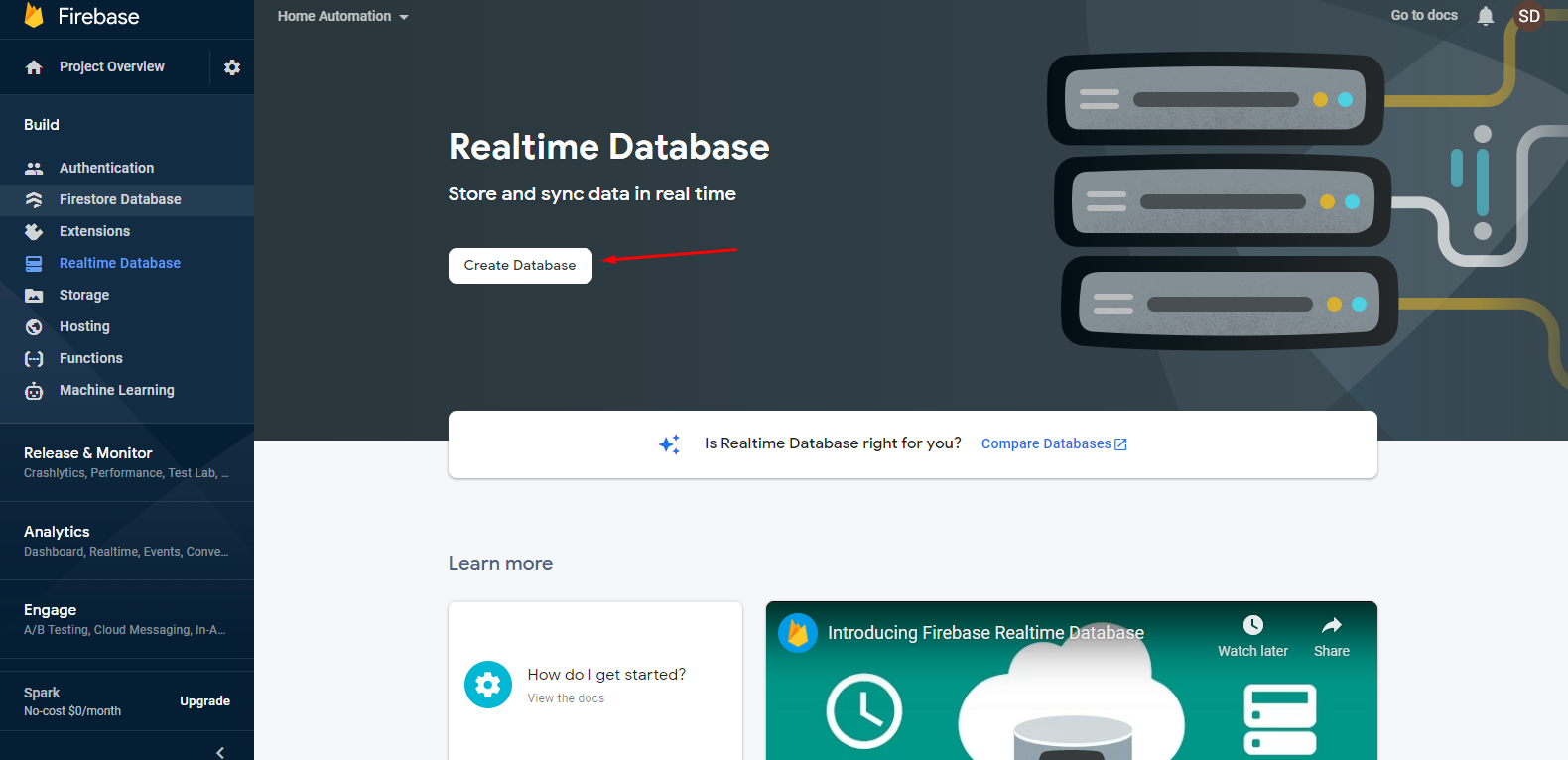1568x760 pixels.
Task: Click the Functions brackets icon
Action: 34,359
